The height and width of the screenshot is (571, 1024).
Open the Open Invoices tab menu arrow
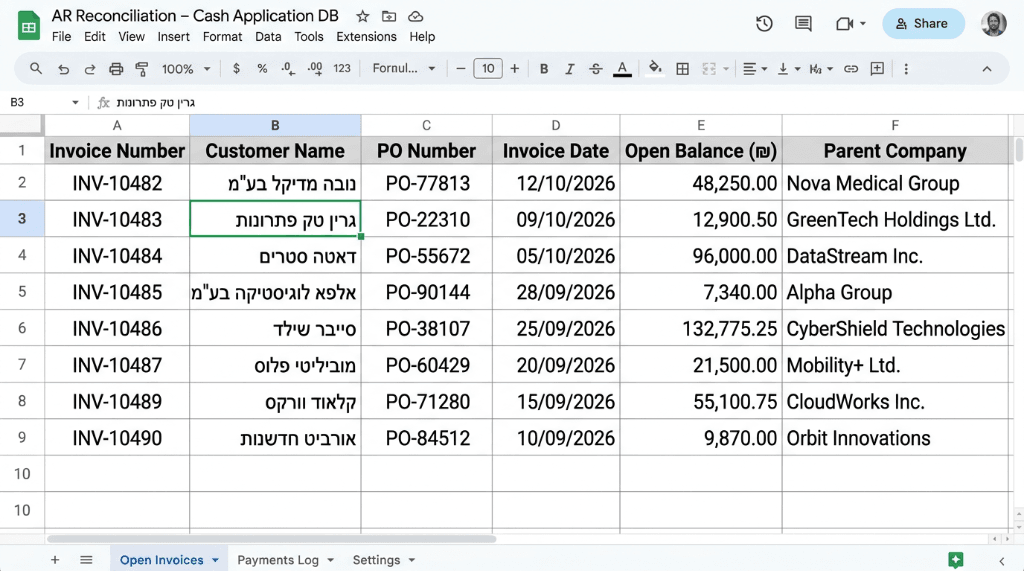[215, 561]
